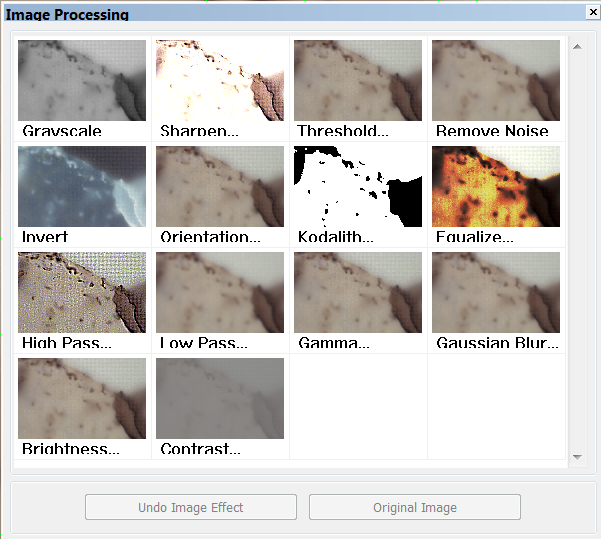The image size is (601, 539).
Task: Close the Image Processing panel
Action: coord(593,12)
